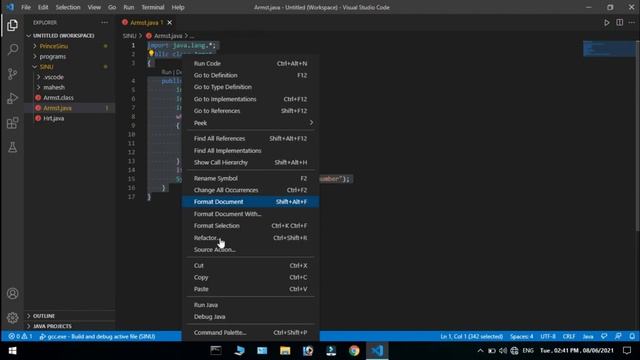Open the Testing flask view
The width and height of the screenshot is (640, 360).
[13, 147]
